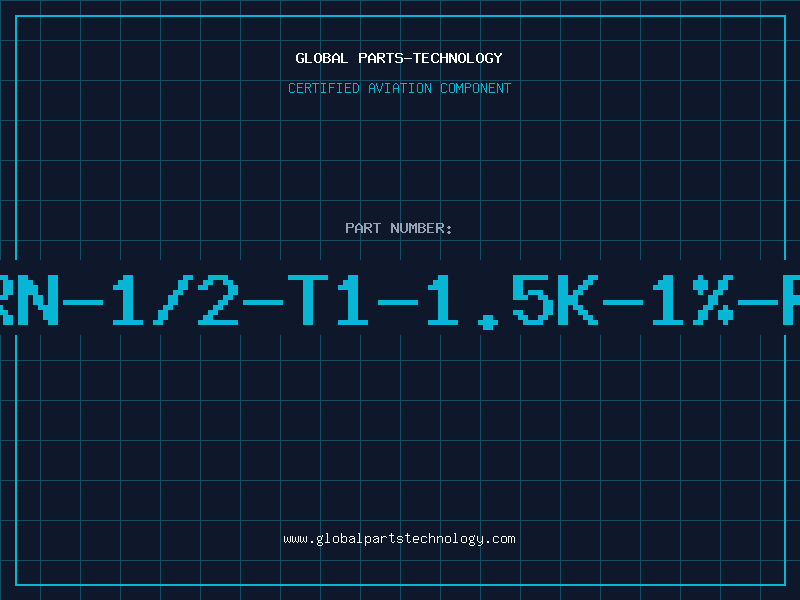This screenshot has width=800, height=600.
Task: Click the CERTIFIED AVIATION COMPONENT subtitle
Action: pyautogui.click(x=399, y=88)
